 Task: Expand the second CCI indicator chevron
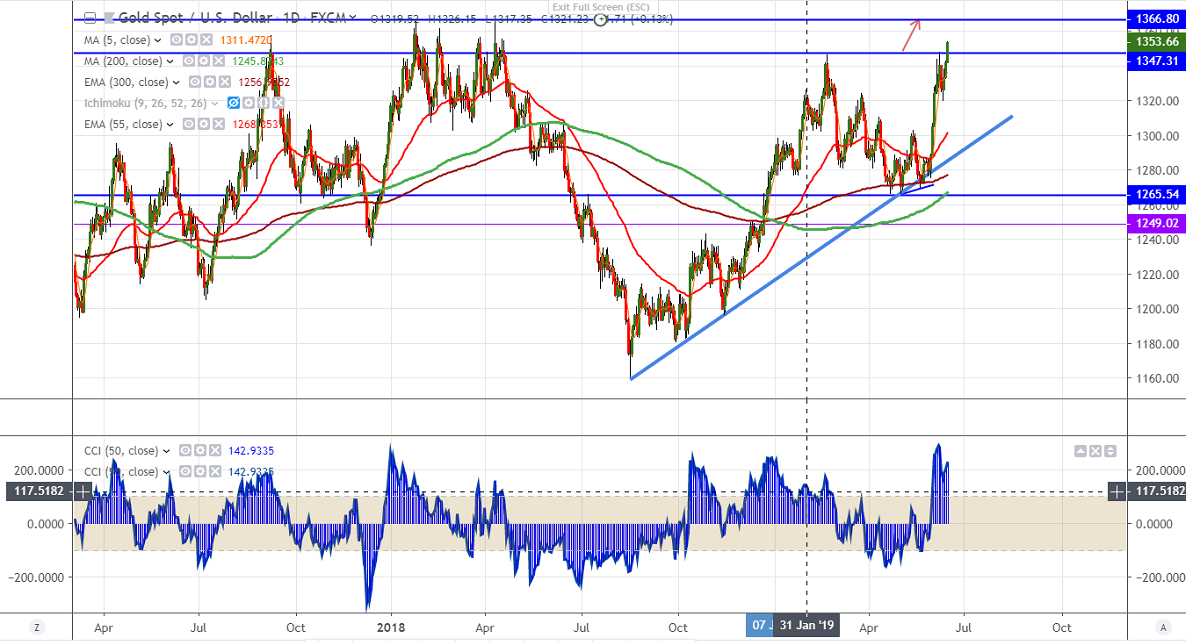click(x=166, y=472)
